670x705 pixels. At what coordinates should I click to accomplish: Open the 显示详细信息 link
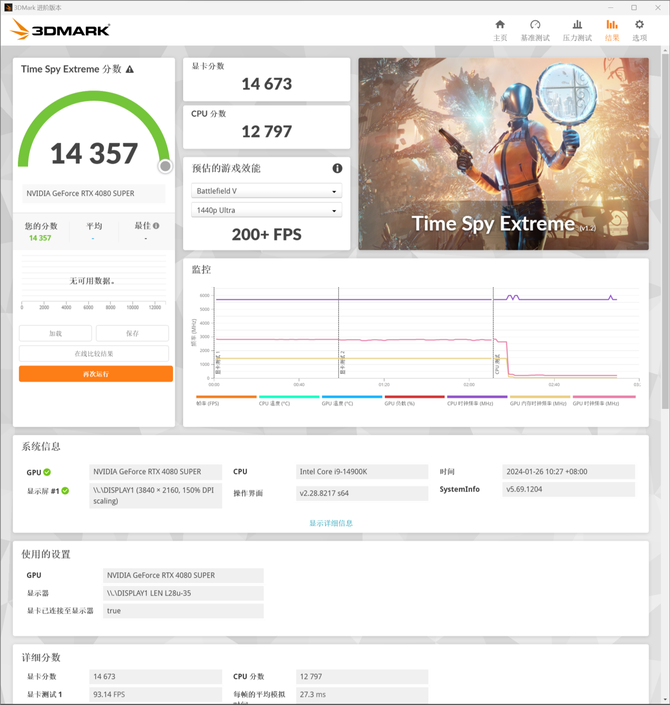click(x=331, y=523)
